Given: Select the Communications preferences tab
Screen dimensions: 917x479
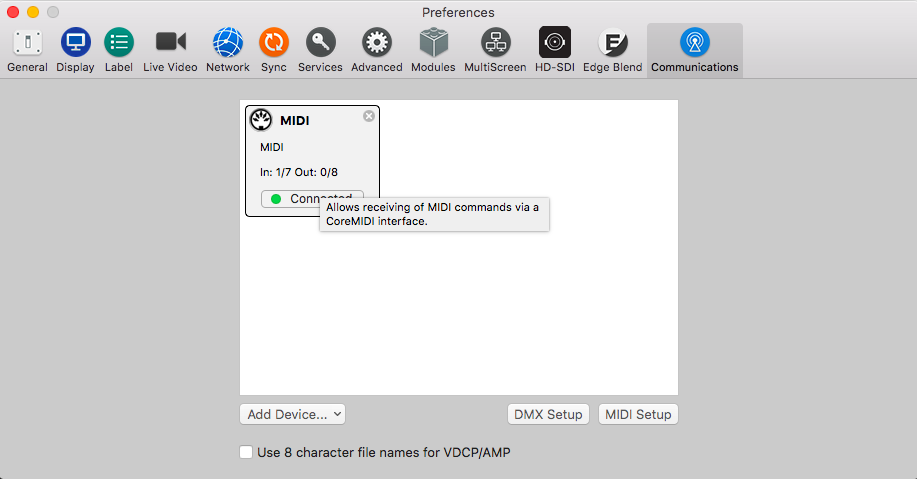Looking at the screenshot, I should (x=695, y=50).
